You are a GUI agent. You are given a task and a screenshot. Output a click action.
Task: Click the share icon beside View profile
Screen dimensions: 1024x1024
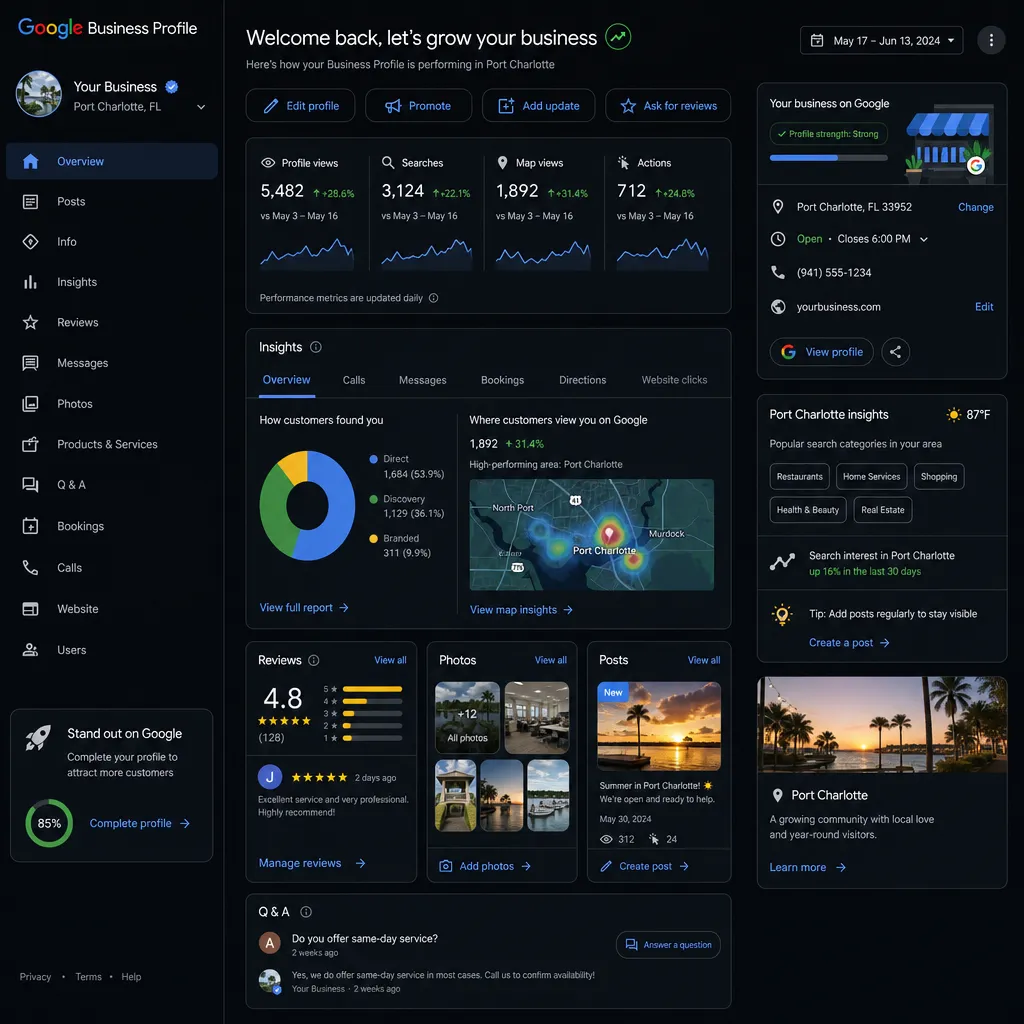pyautogui.click(x=895, y=352)
